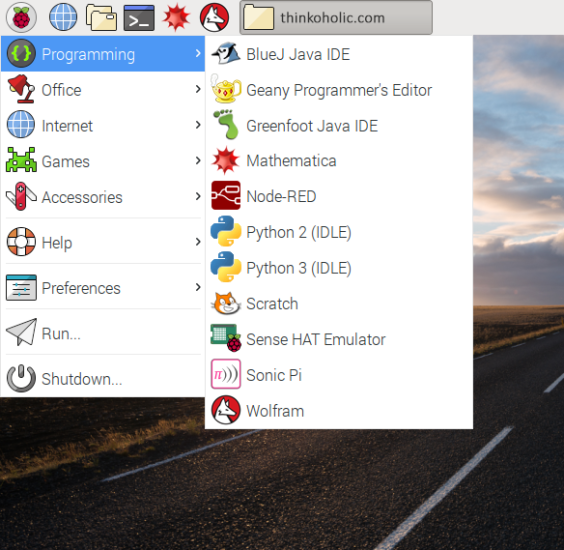Open the Office menu category

point(103,90)
